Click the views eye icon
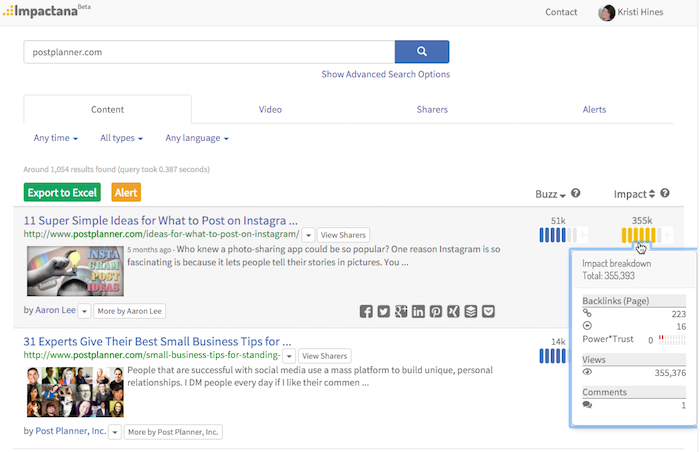The width and height of the screenshot is (700, 452). [x=587, y=372]
